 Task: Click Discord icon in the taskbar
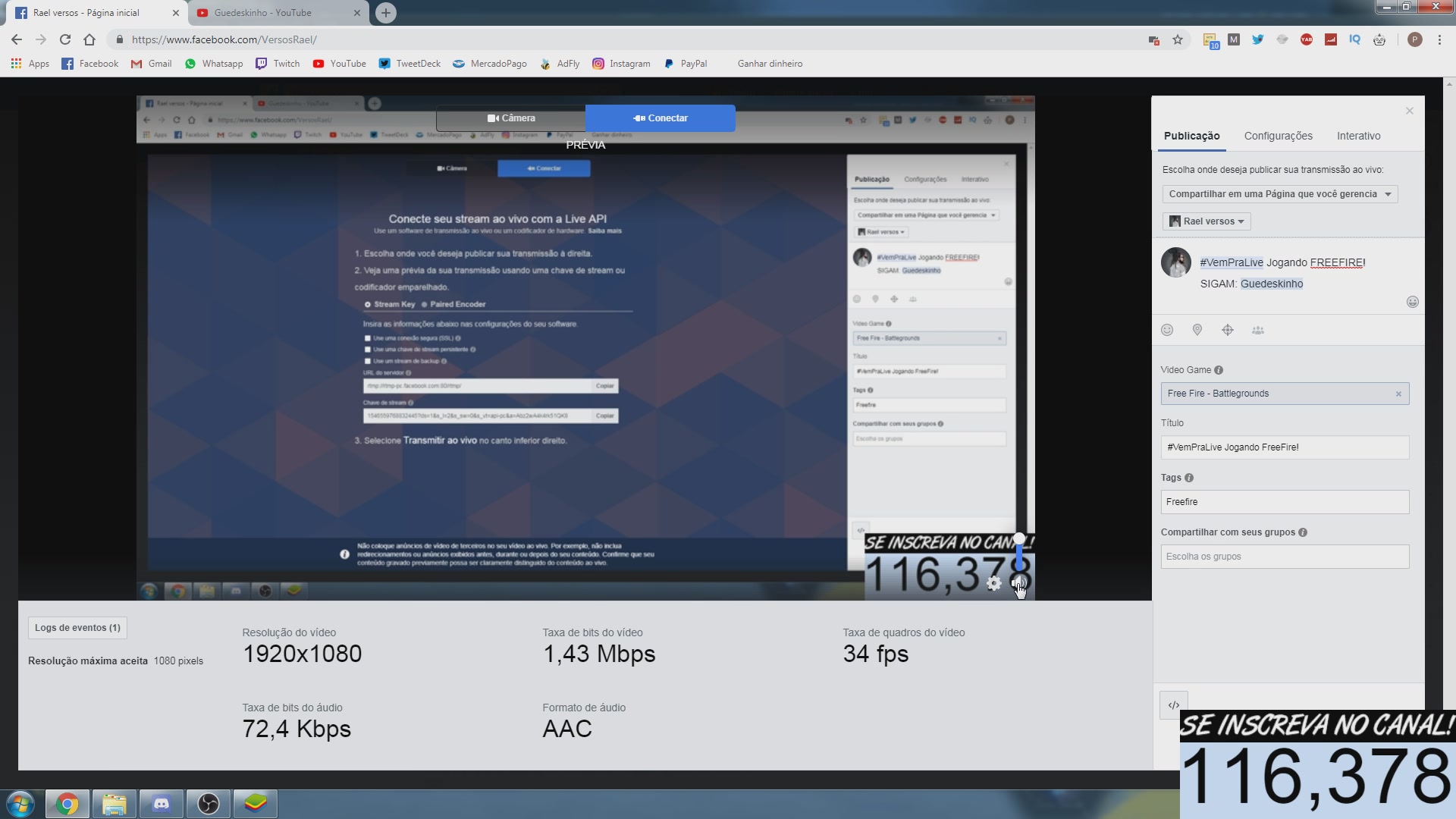coord(162,804)
